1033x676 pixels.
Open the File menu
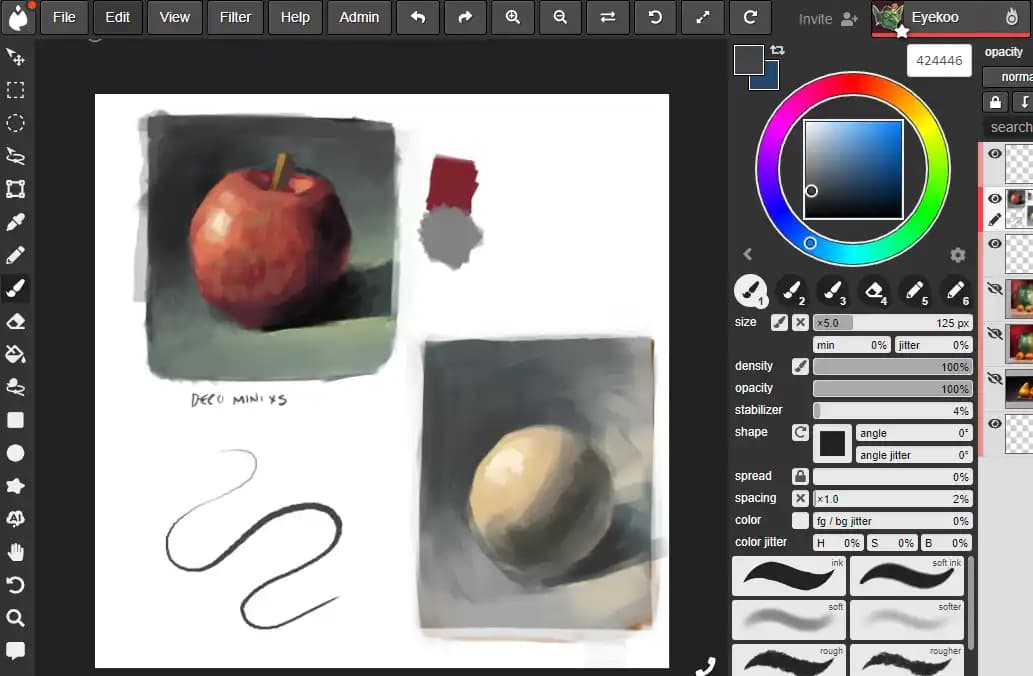click(64, 17)
